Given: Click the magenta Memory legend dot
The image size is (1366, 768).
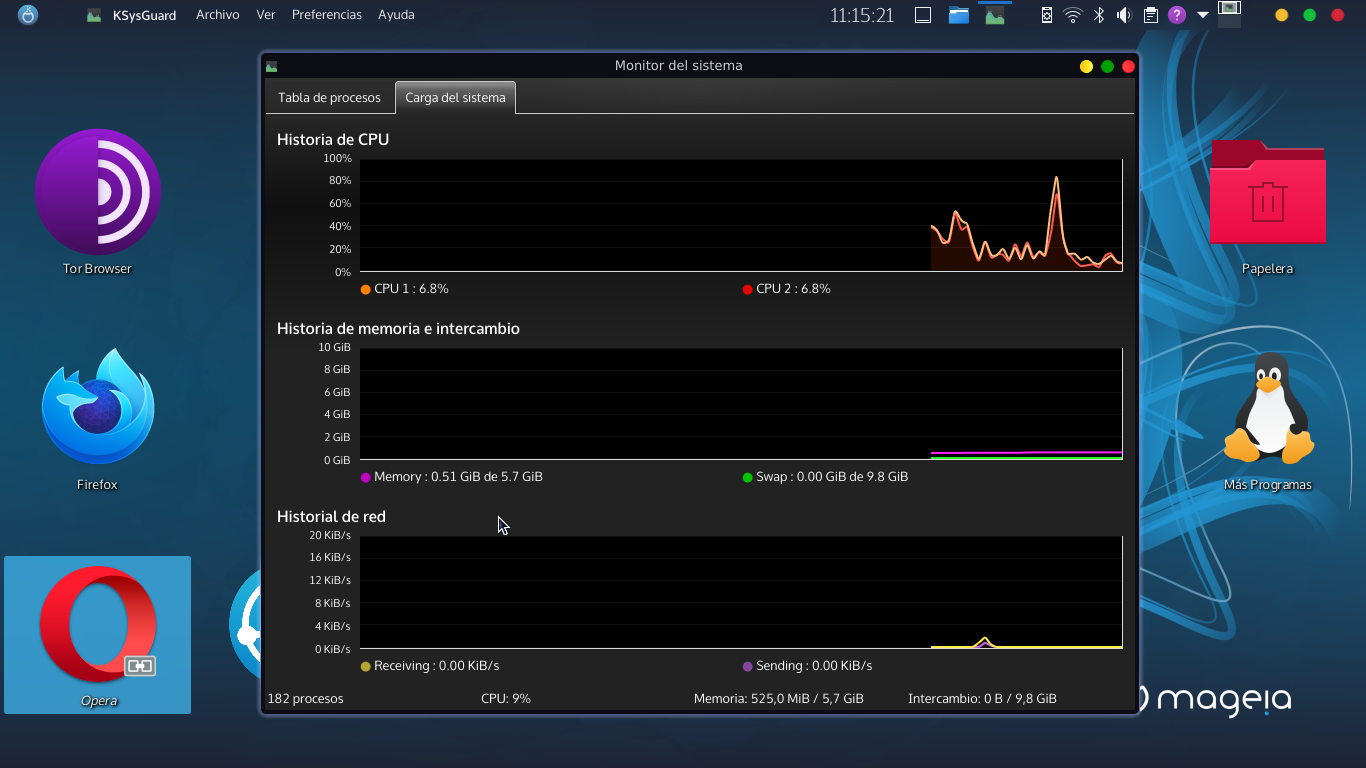Looking at the screenshot, I should click(x=366, y=478).
